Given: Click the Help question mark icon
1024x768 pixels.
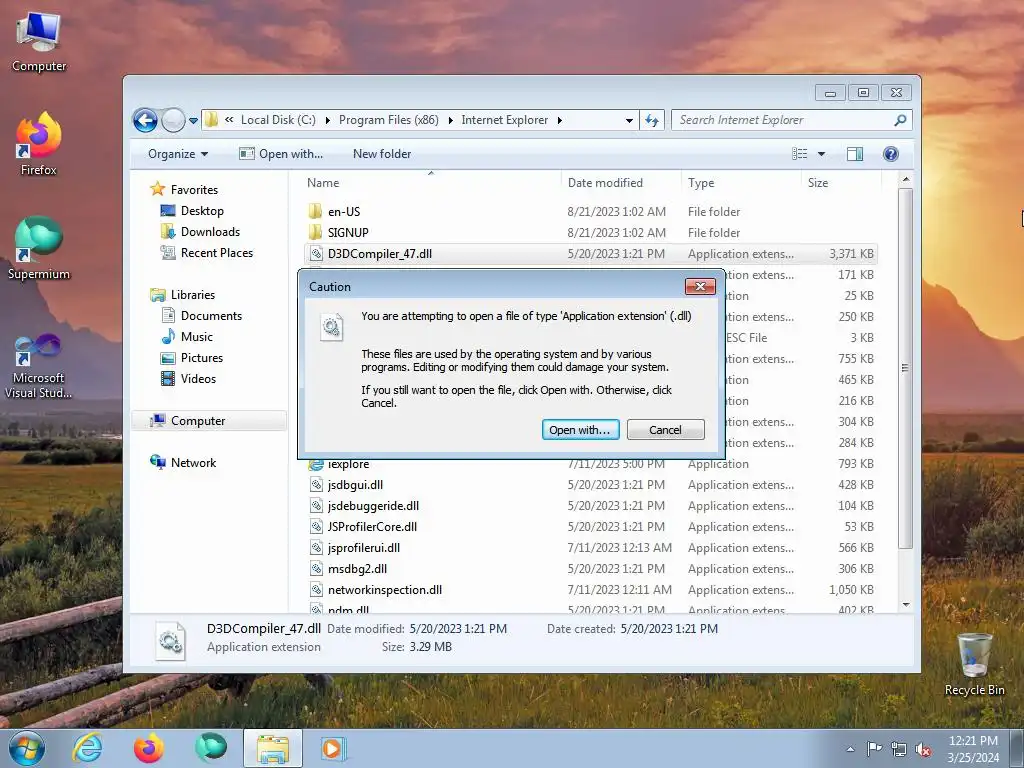Looking at the screenshot, I should (891, 154).
